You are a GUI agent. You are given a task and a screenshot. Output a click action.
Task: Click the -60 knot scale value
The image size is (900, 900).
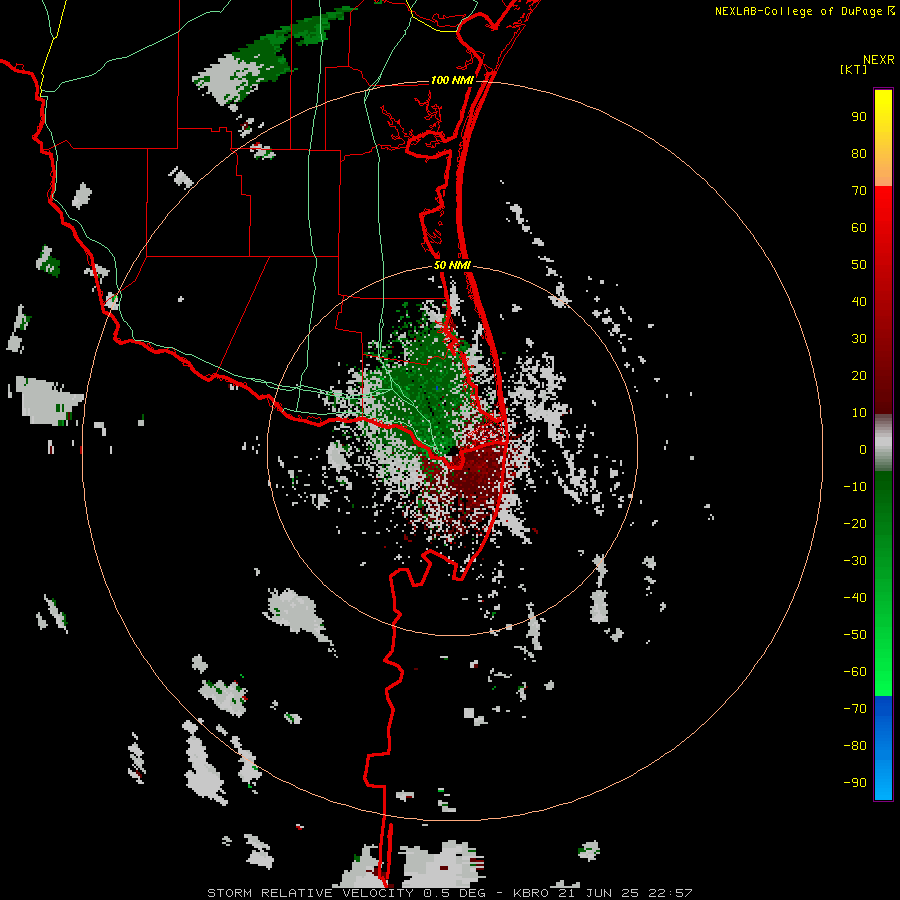[855, 672]
